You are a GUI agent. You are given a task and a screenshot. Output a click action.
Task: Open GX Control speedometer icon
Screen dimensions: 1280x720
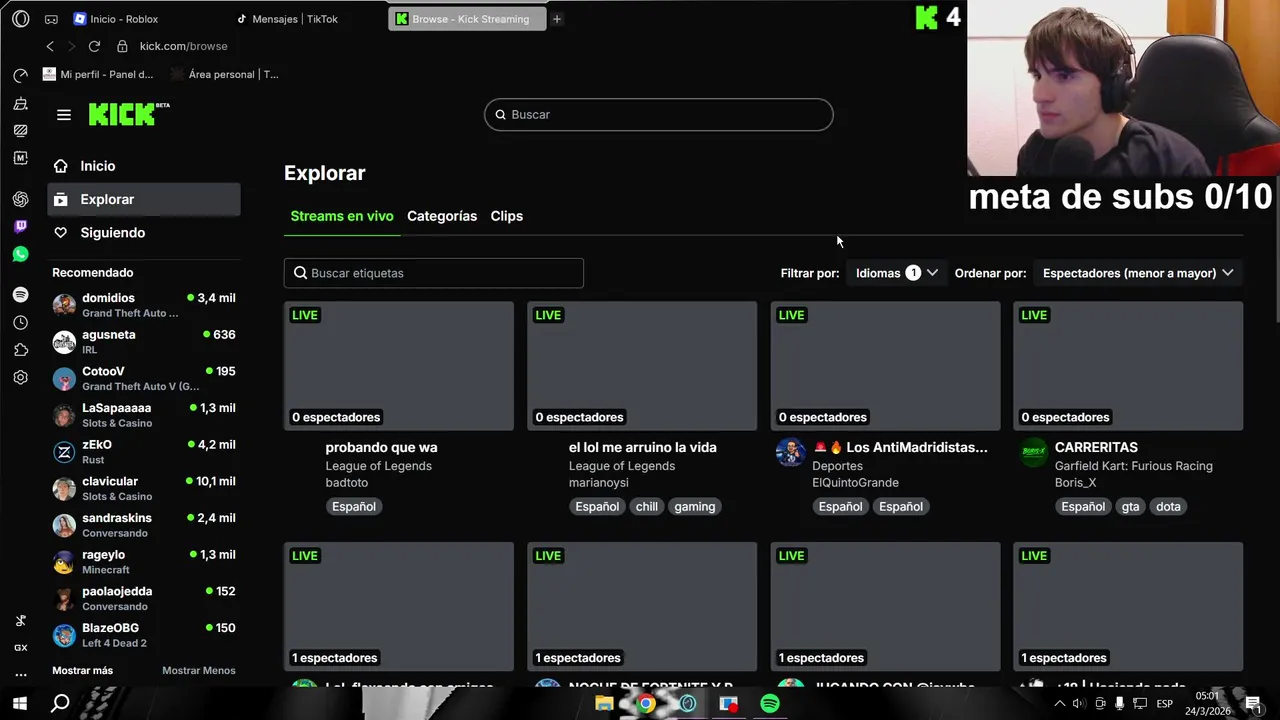[x=20, y=76]
